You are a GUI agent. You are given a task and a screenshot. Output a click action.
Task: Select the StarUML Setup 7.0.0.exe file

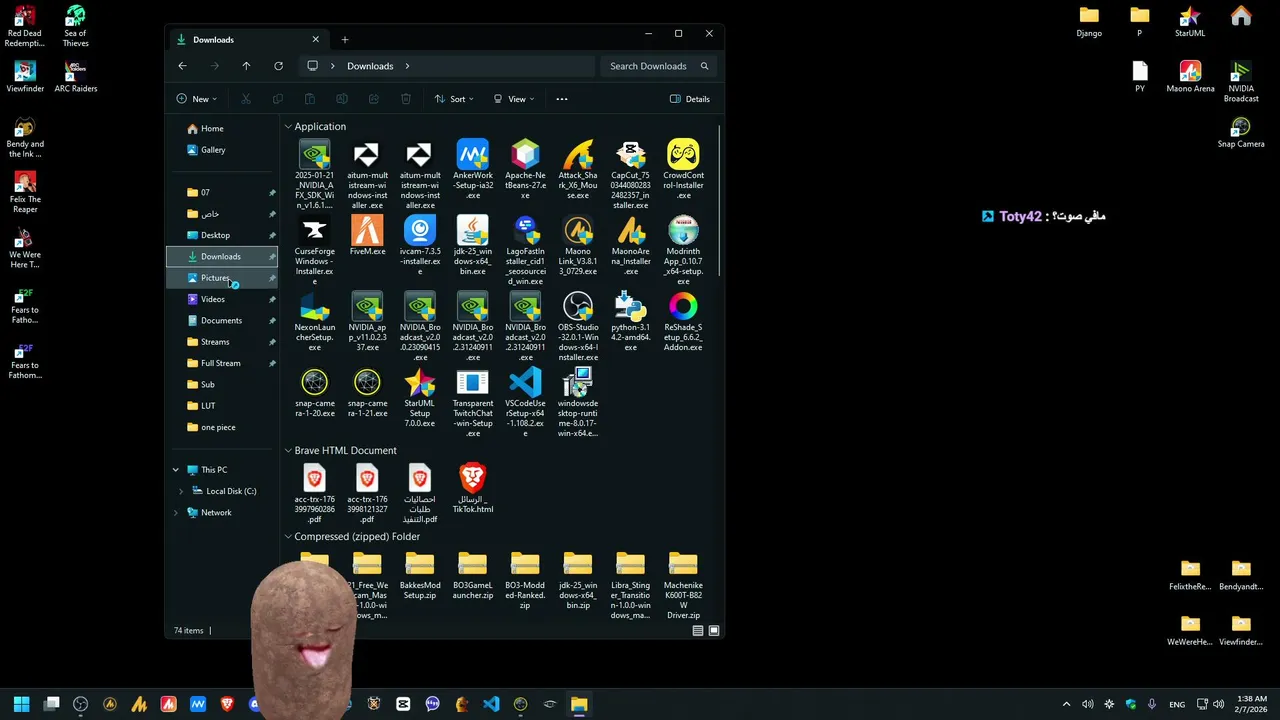(x=420, y=397)
